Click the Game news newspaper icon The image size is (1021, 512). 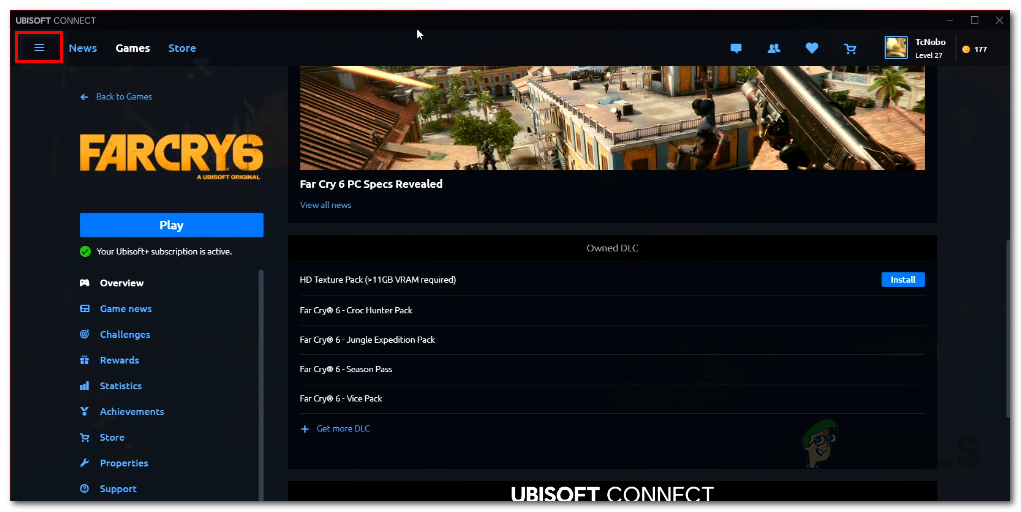pyautogui.click(x=85, y=309)
